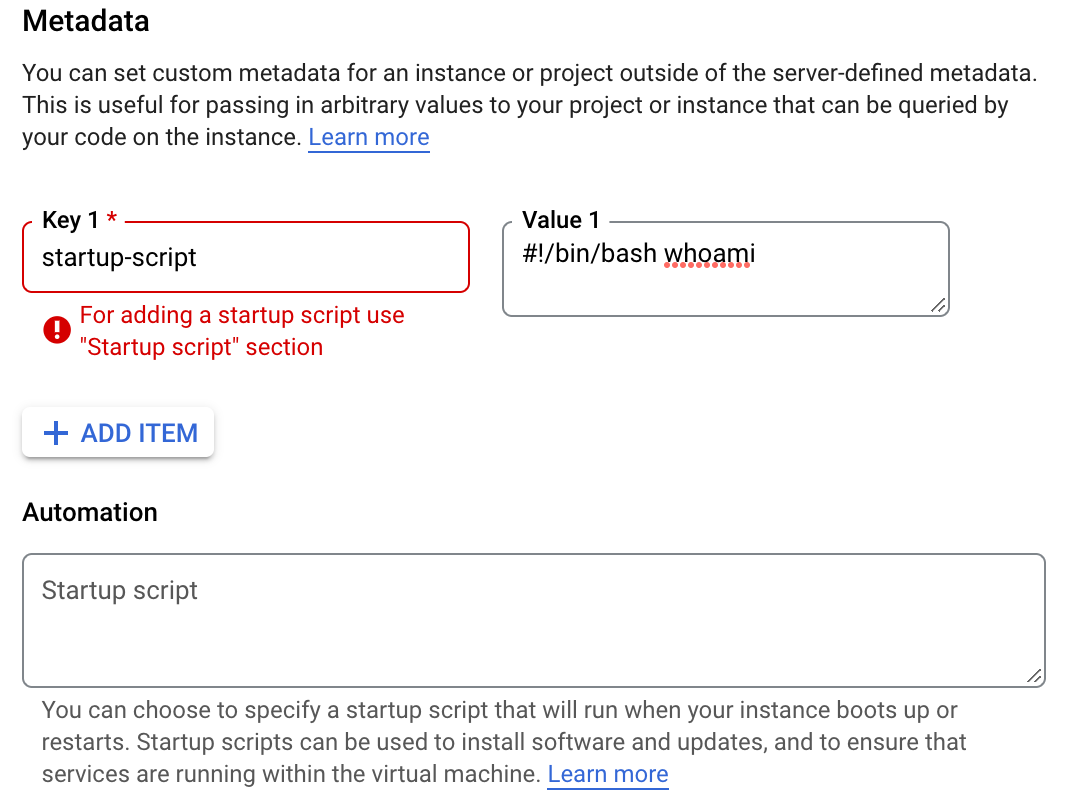Click the Metadata section heading

[x=86, y=21]
